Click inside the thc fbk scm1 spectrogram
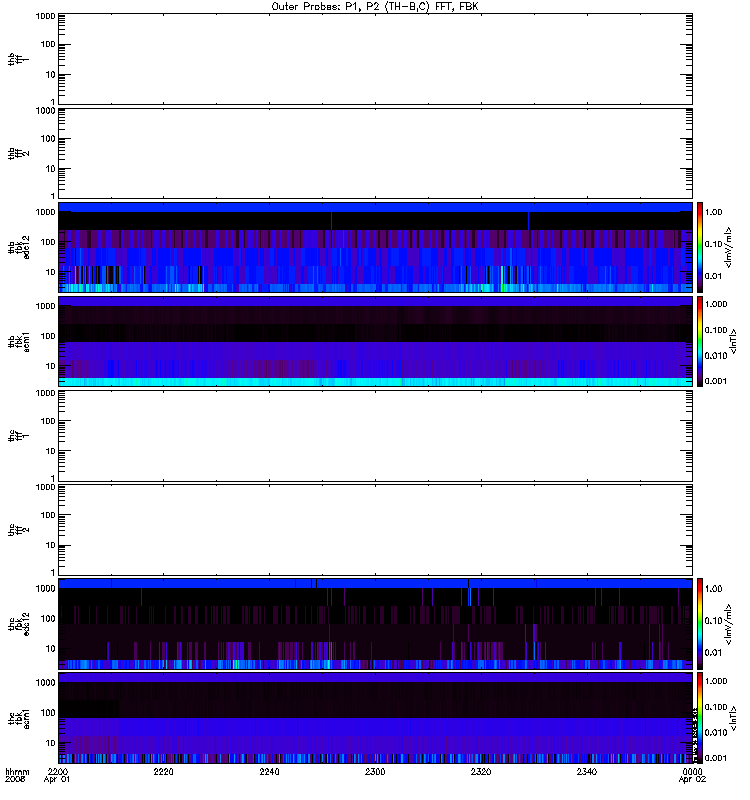 coord(375,718)
